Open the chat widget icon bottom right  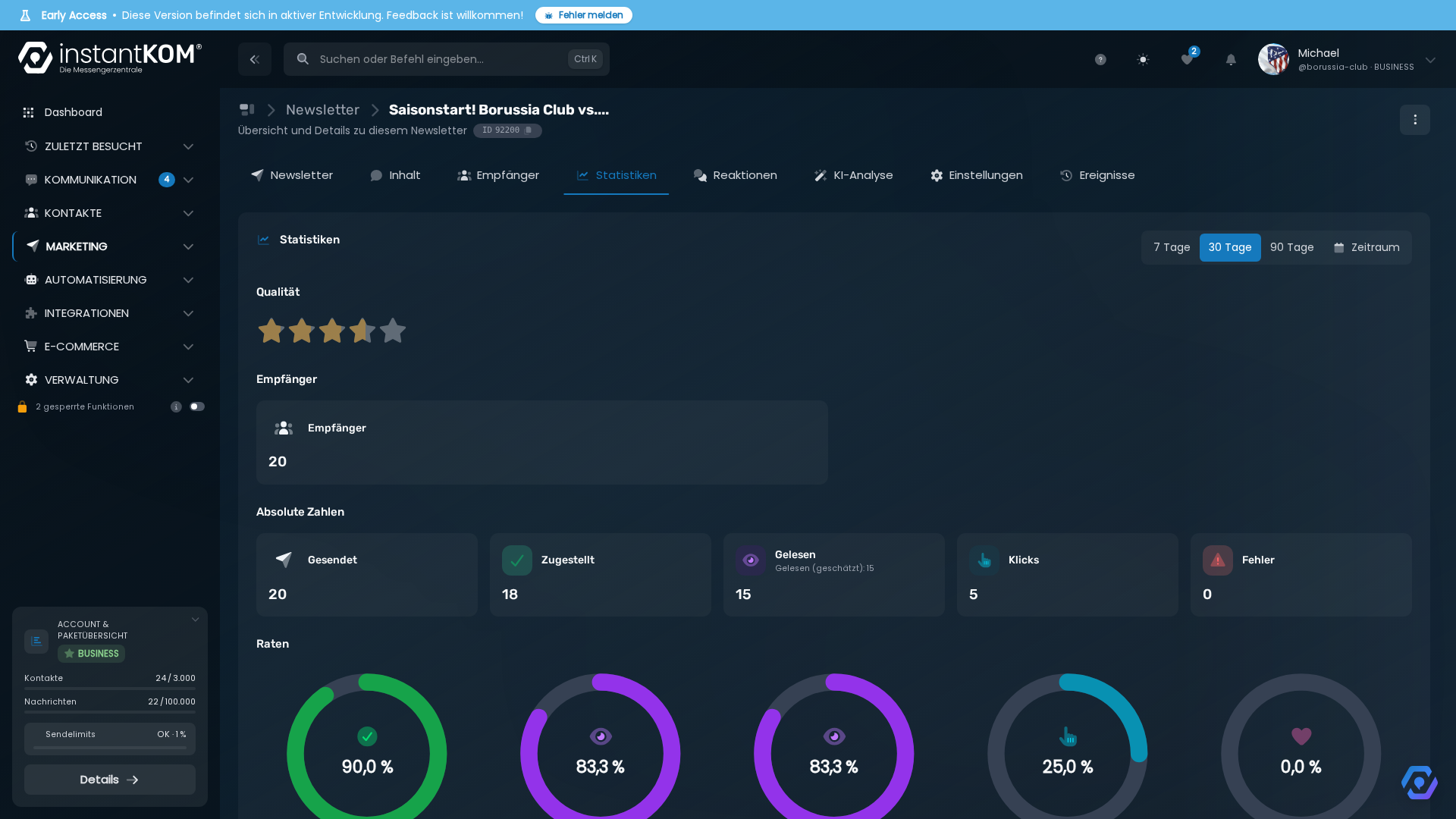(1419, 782)
